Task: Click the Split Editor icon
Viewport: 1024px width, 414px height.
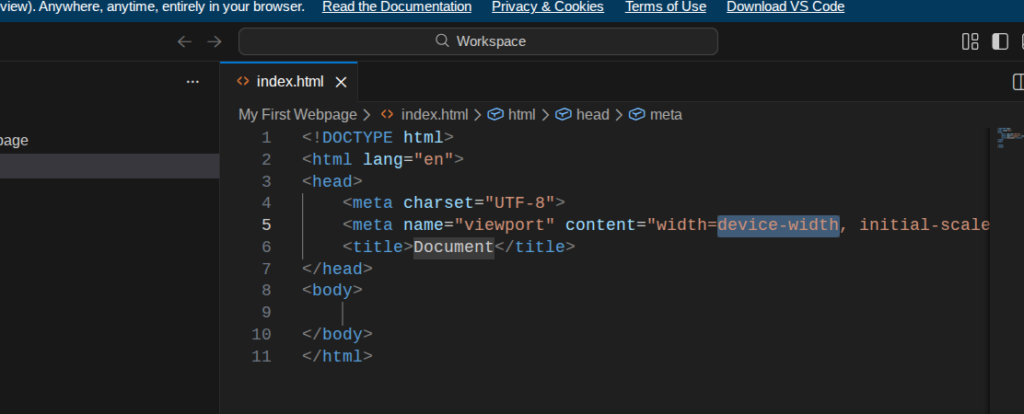Action: (1017, 82)
